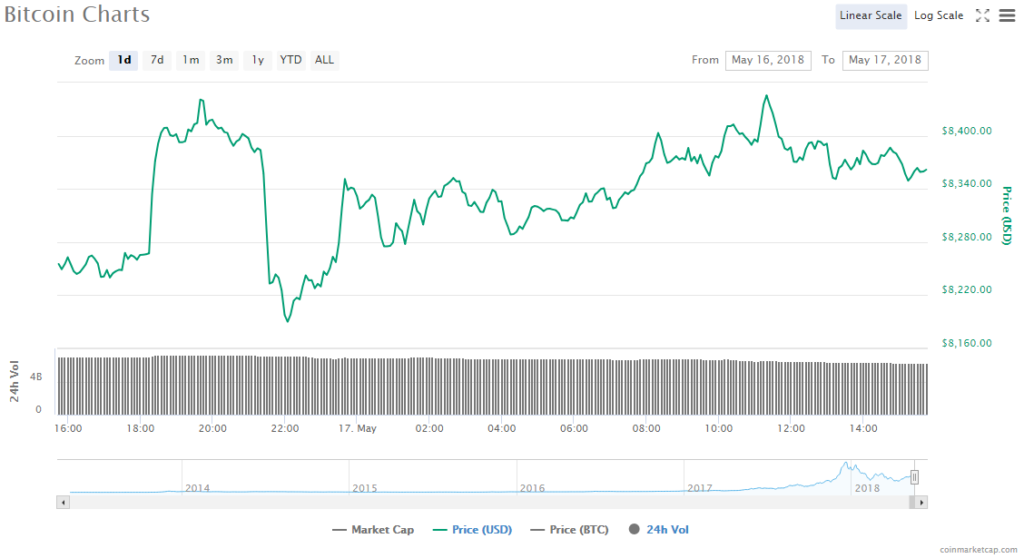This screenshot has width=1024, height=558.
Task: Select the 7d zoom range
Action: pos(157,60)
